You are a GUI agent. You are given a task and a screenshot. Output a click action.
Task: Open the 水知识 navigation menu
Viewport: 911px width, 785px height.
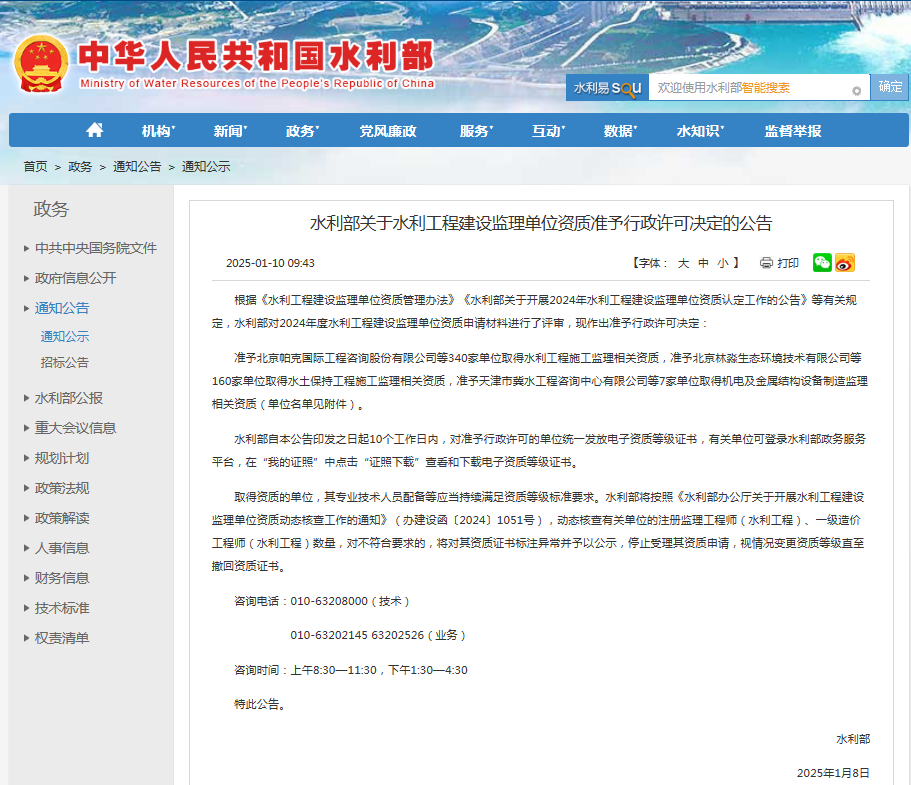700,131
